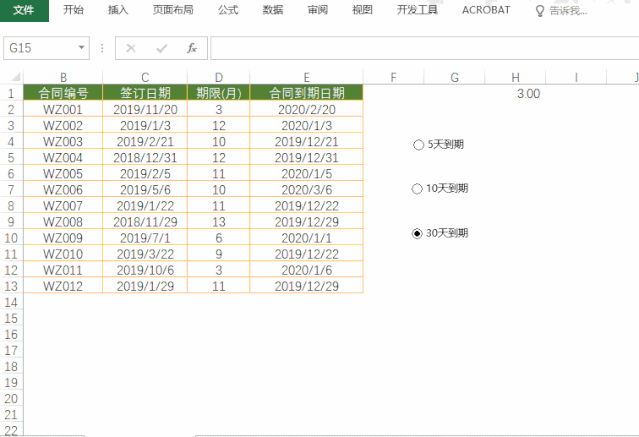
Task: Click the 签订日期 header cell
Action: pyautogui.click(x=145, y=93)
